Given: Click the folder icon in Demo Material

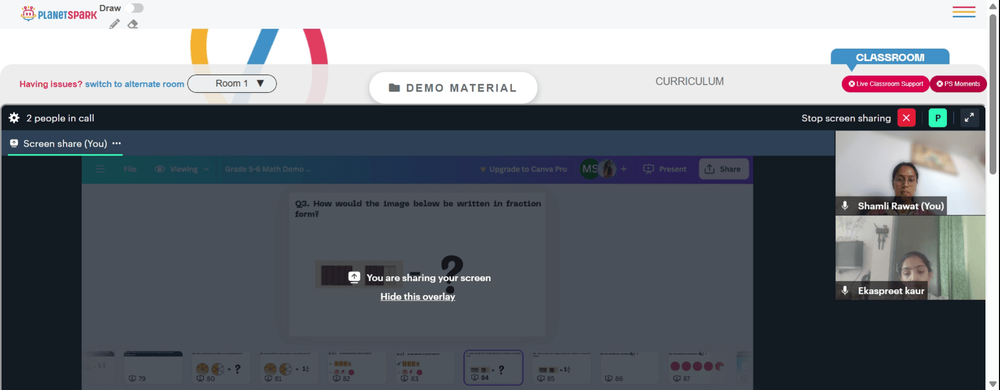Looking at the screenshot, I should 394,88.
